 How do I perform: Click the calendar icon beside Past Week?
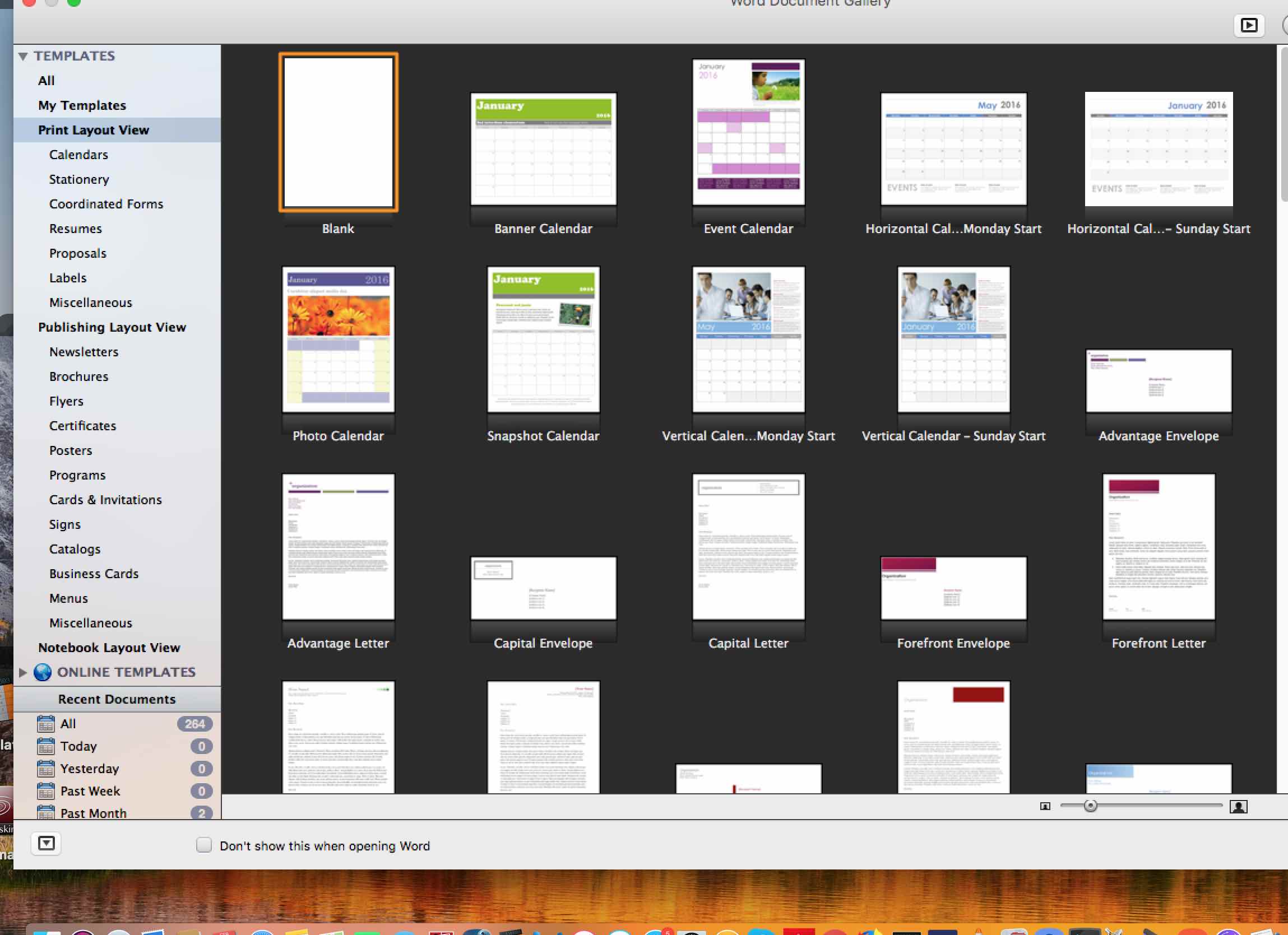coord(45,791)
